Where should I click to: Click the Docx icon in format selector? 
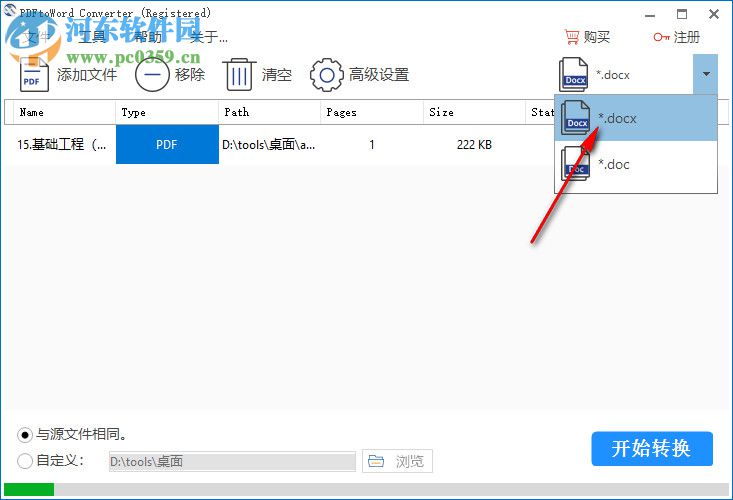coord(574,74)
